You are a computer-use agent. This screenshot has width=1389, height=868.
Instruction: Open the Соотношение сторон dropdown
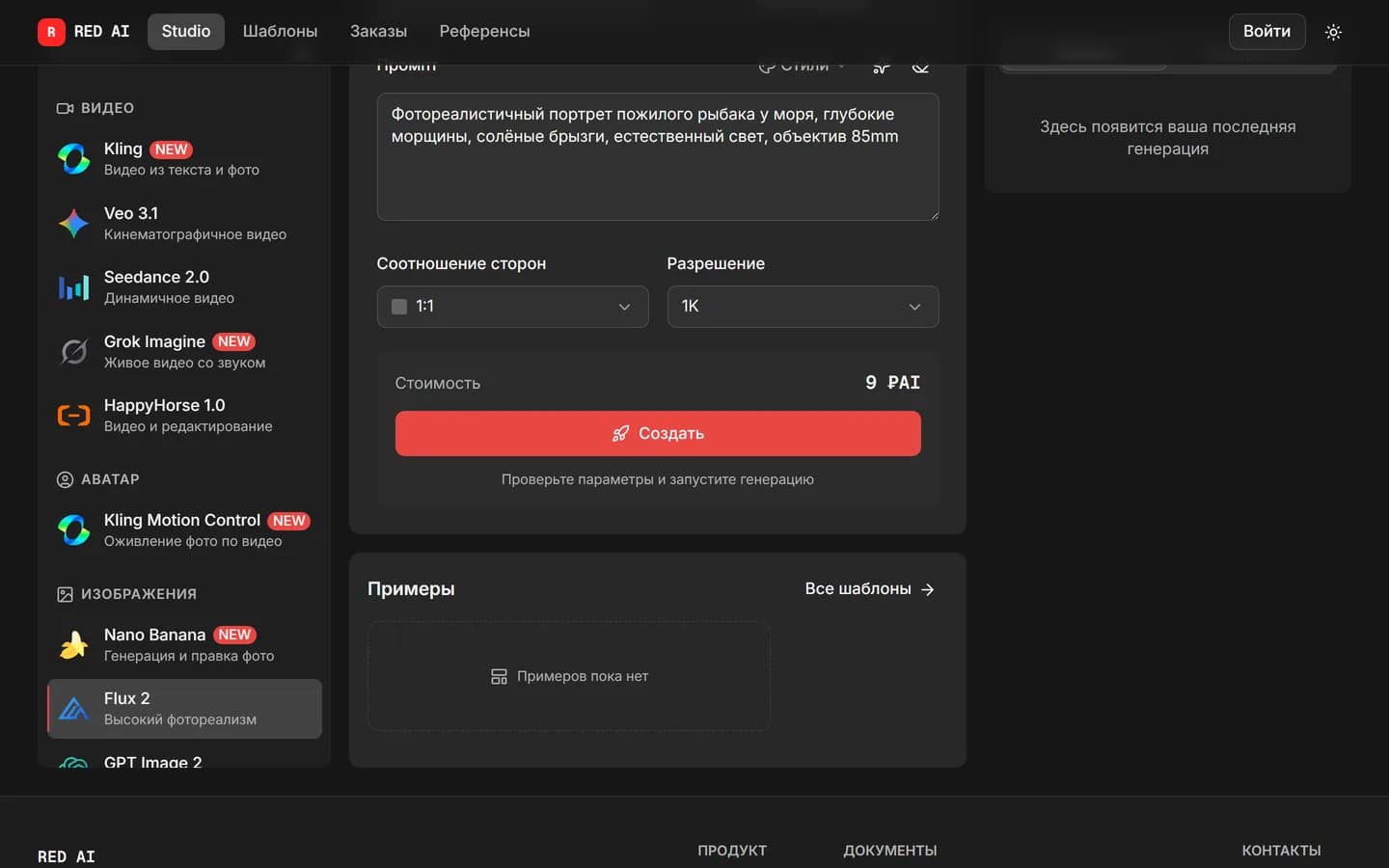(x=512, y=307)
